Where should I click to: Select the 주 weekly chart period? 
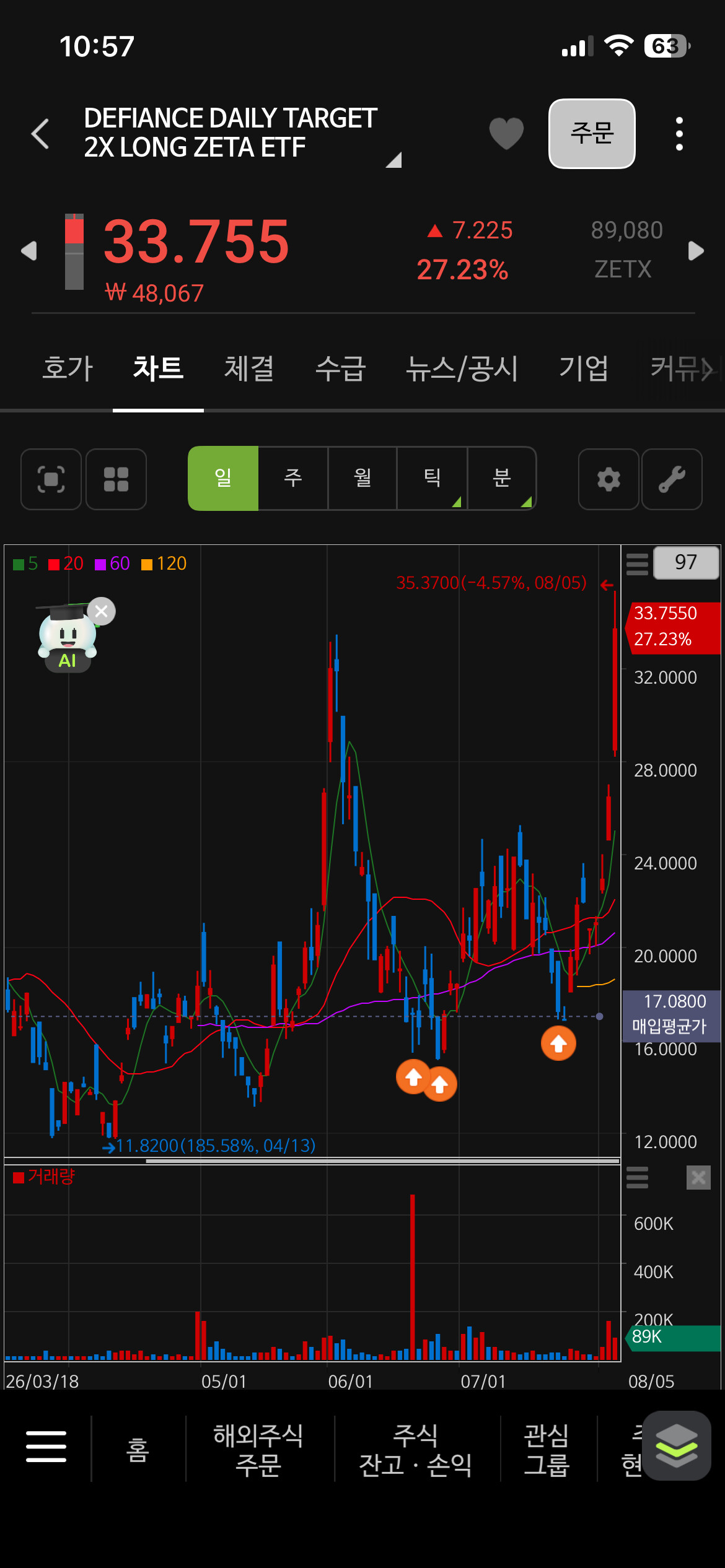(x=292, y=478)
